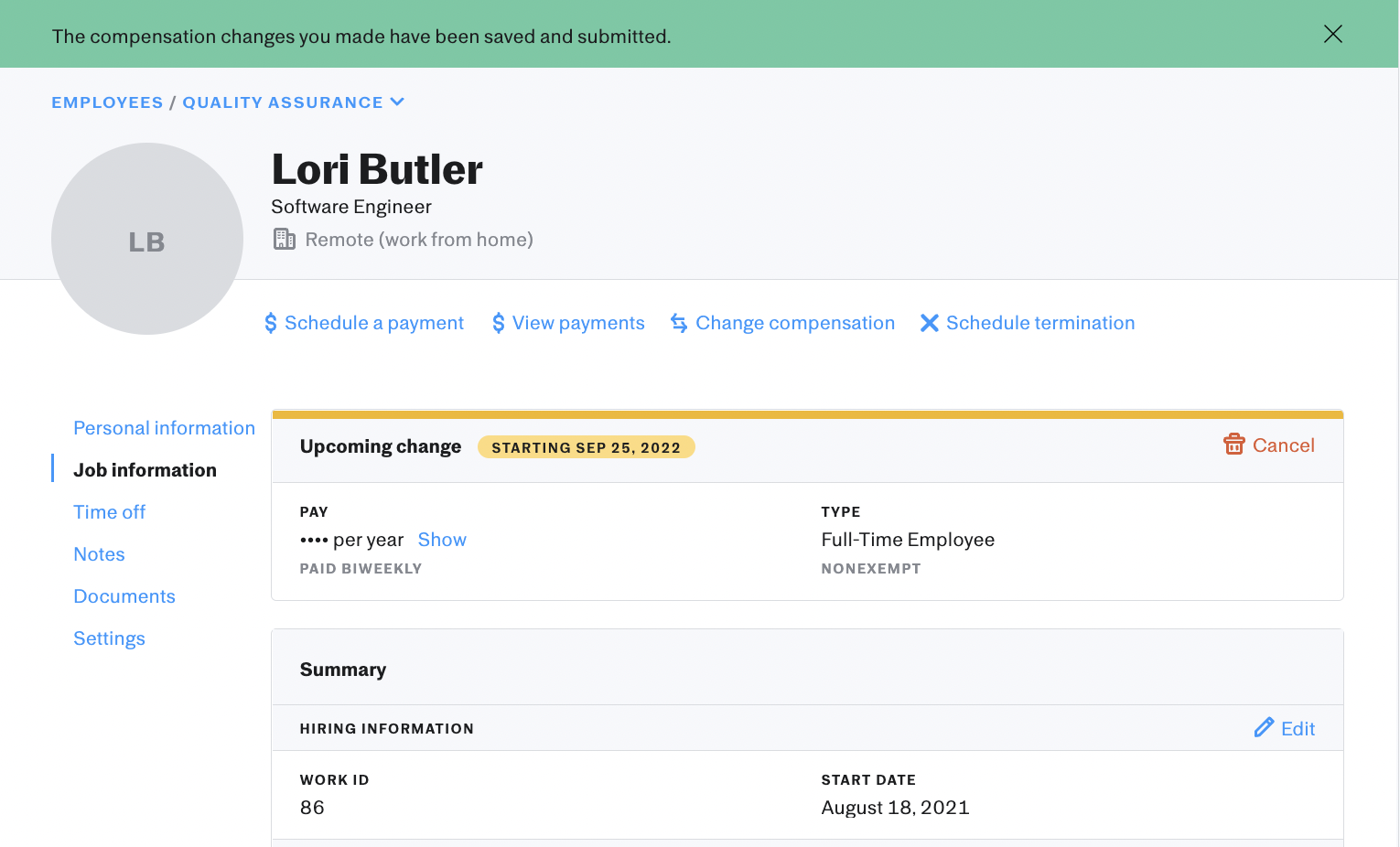Go to Employees breadcrumb link
Image resolution: width=1400 pixels, height=847 pixels.
pyautogui.click(x=107, y=102)
